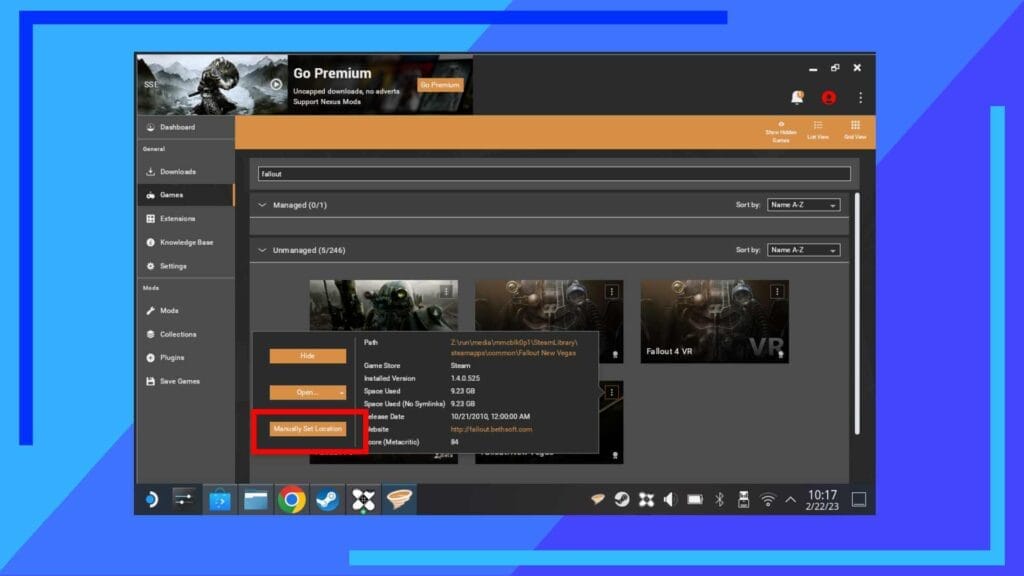Click the Downloads arrow icon
This screenshot has width=1024, height=576.
pyautogui.click(x=151, y=172)
